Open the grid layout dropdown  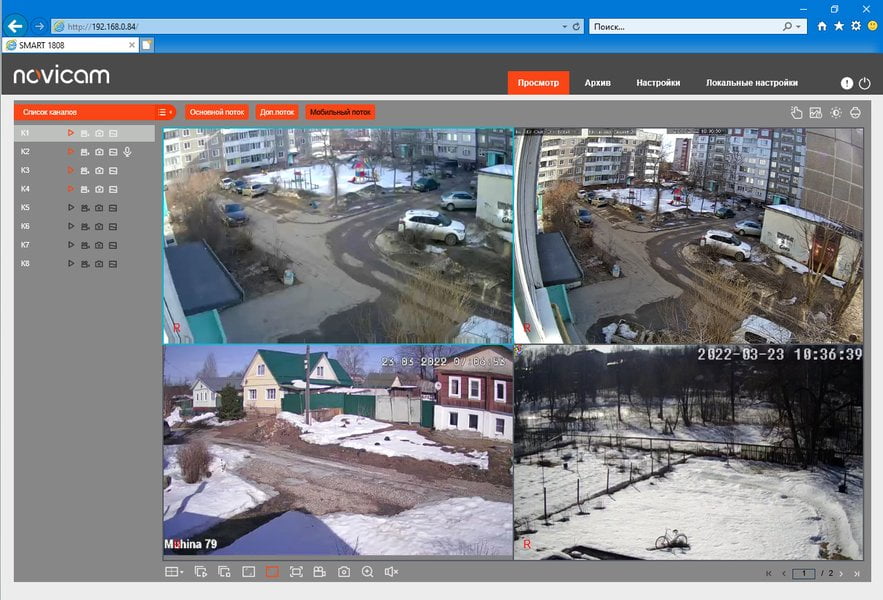(174, 572)
